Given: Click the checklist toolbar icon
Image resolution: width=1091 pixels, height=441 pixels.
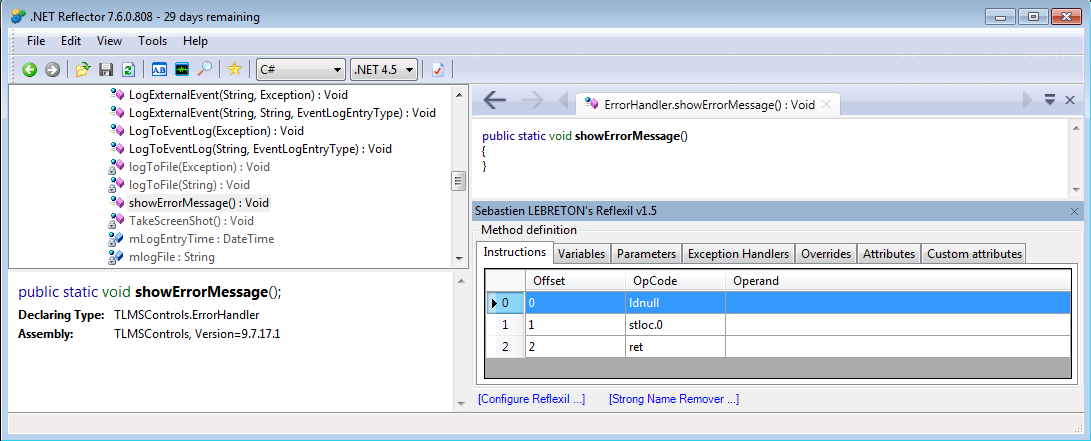Looking at the screenshot, I should [x=438, y=70].
